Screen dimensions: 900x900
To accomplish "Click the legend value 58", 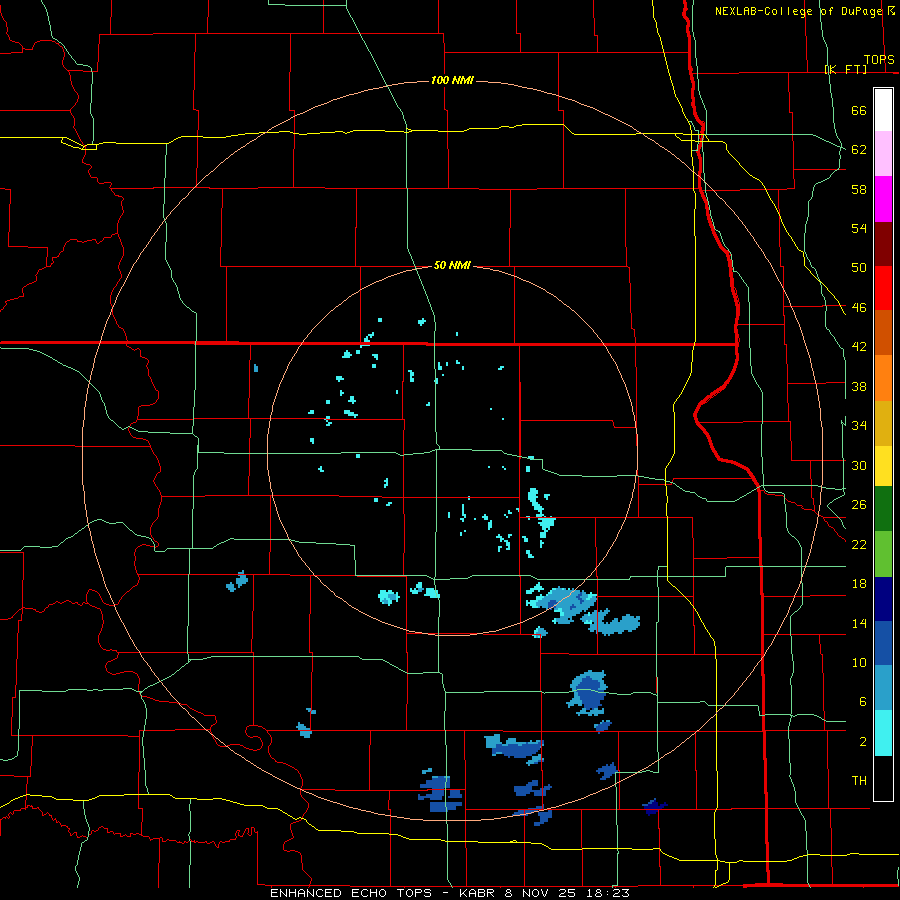I will (x=859, y=189).
